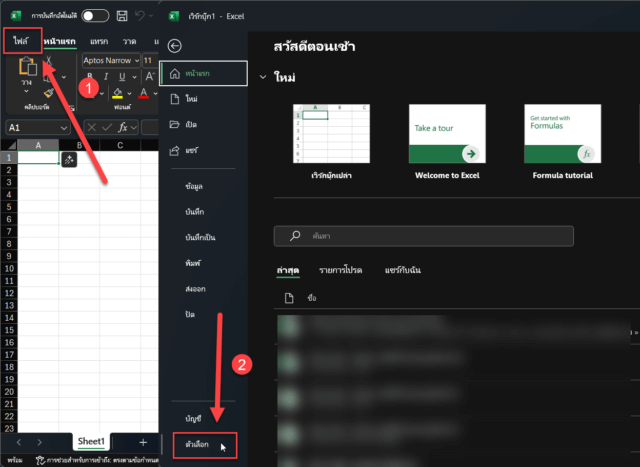Open ตัวเลือก (Options) in backstage sidebar
640x467 pixels.
click(205, 445)
